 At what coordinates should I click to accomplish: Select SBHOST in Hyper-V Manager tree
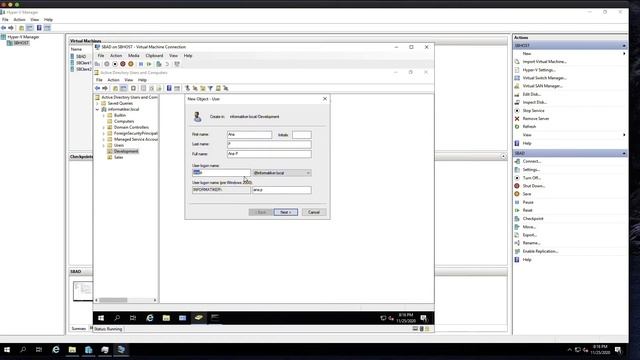point(21,43)
